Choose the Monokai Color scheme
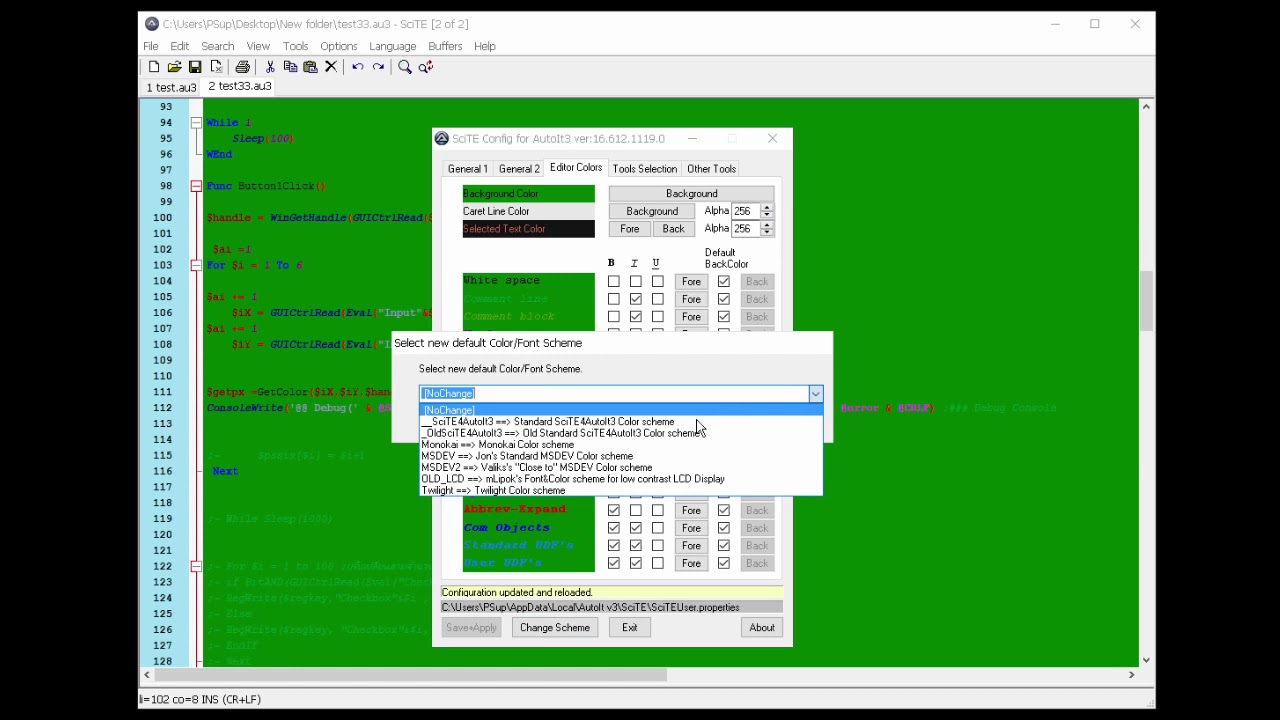1280x720 pixels. 621,445
